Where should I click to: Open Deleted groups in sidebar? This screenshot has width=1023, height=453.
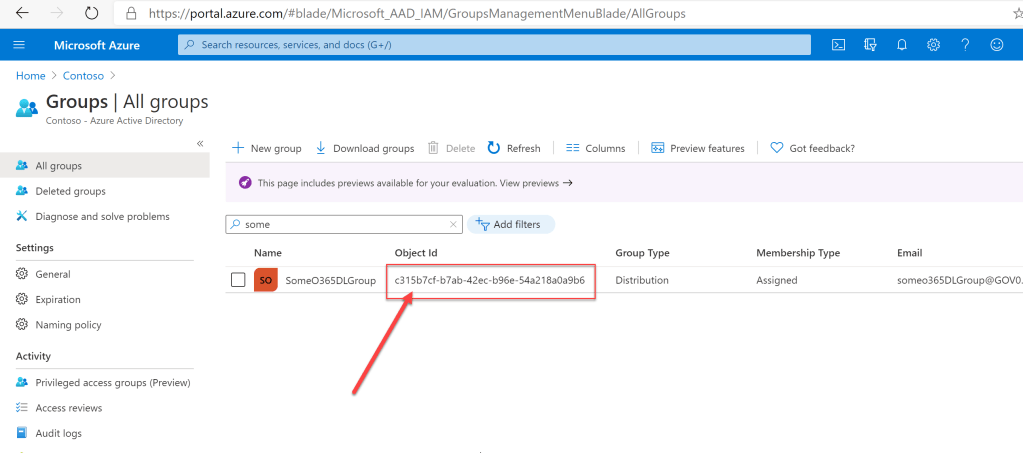[70, 191]
